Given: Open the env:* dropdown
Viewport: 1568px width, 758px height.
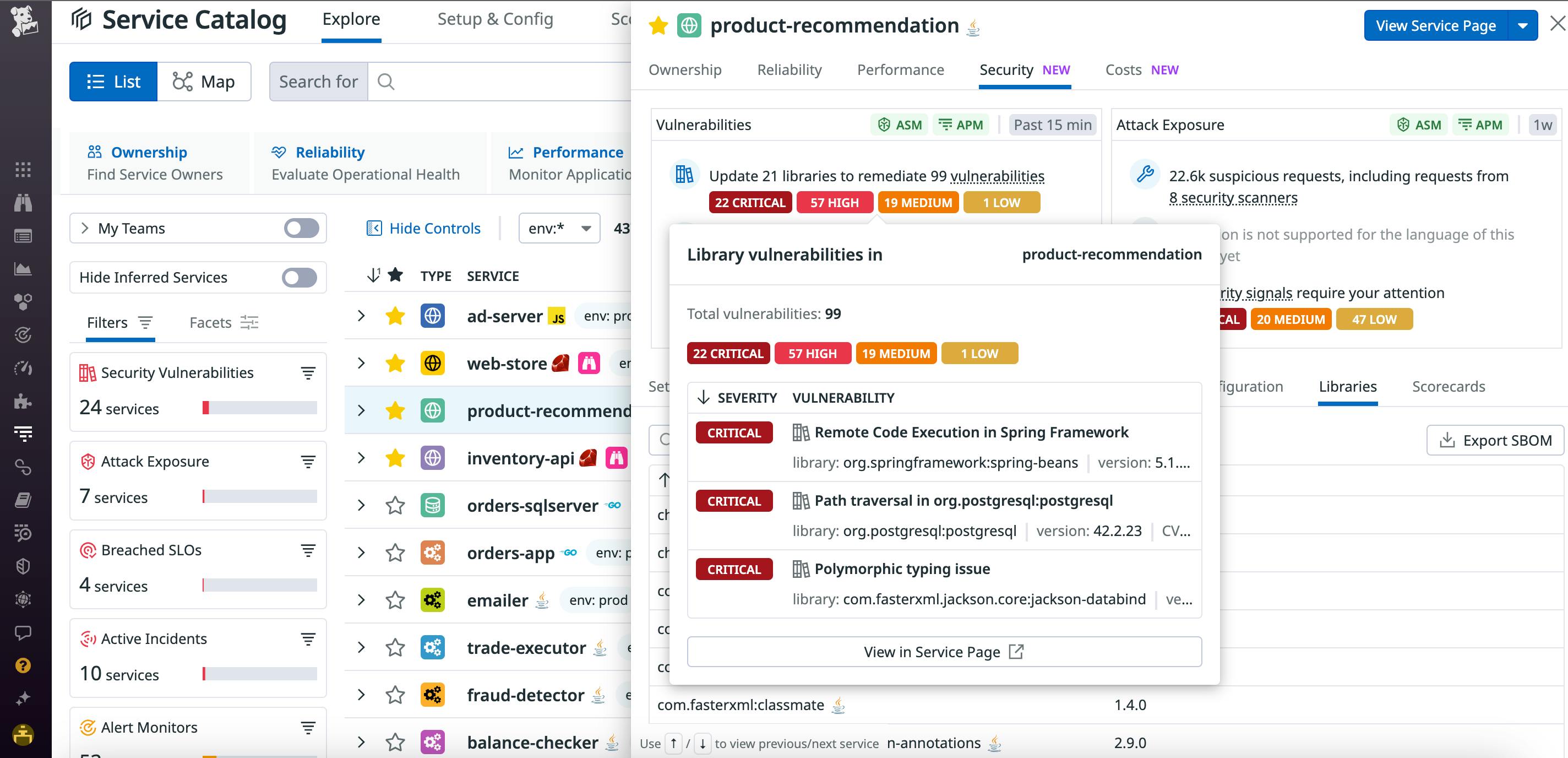Looking at the screenshot, I should click(x=559, y=228).
